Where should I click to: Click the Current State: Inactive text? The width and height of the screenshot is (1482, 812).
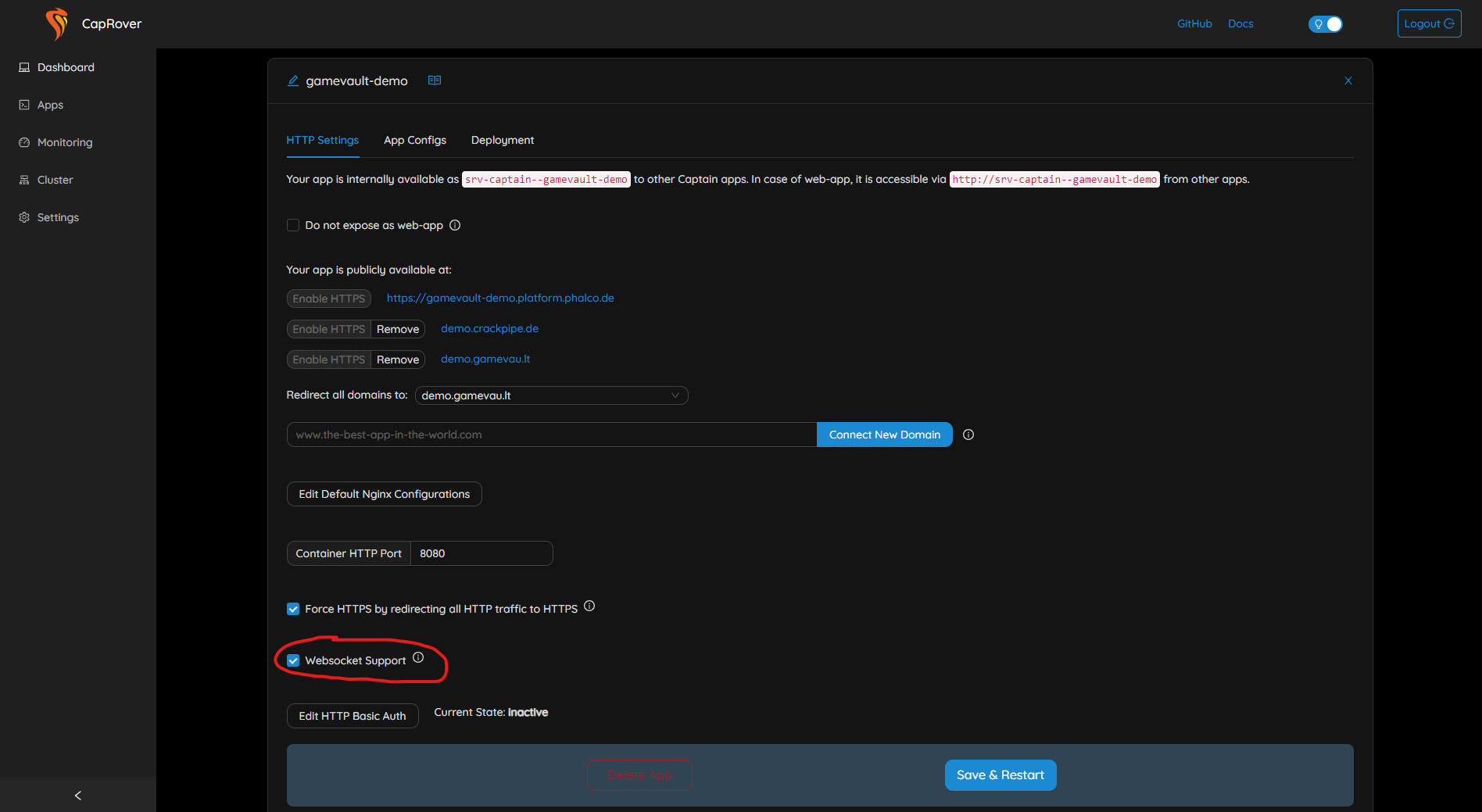pos(491,712)
